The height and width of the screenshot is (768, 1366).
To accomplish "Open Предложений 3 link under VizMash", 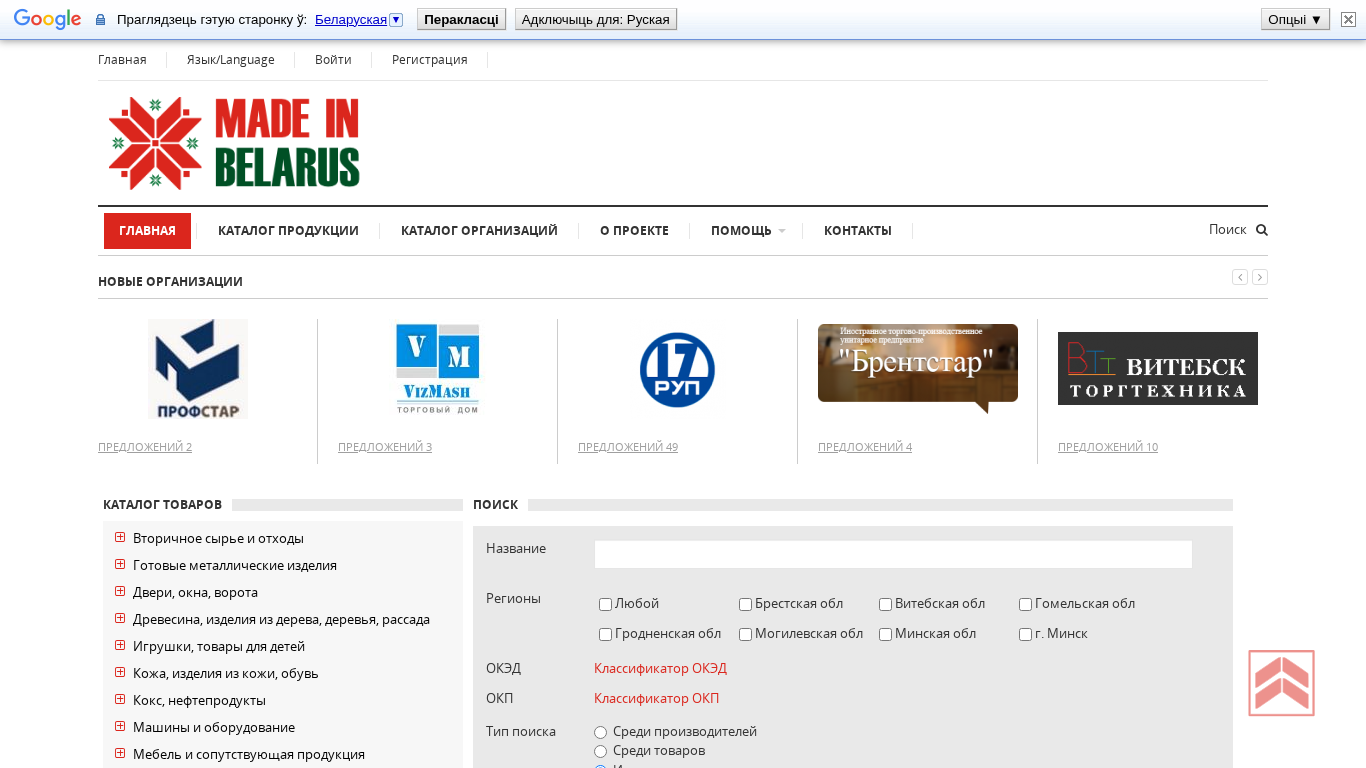I will pyautogui.click(x=385, y=447).
